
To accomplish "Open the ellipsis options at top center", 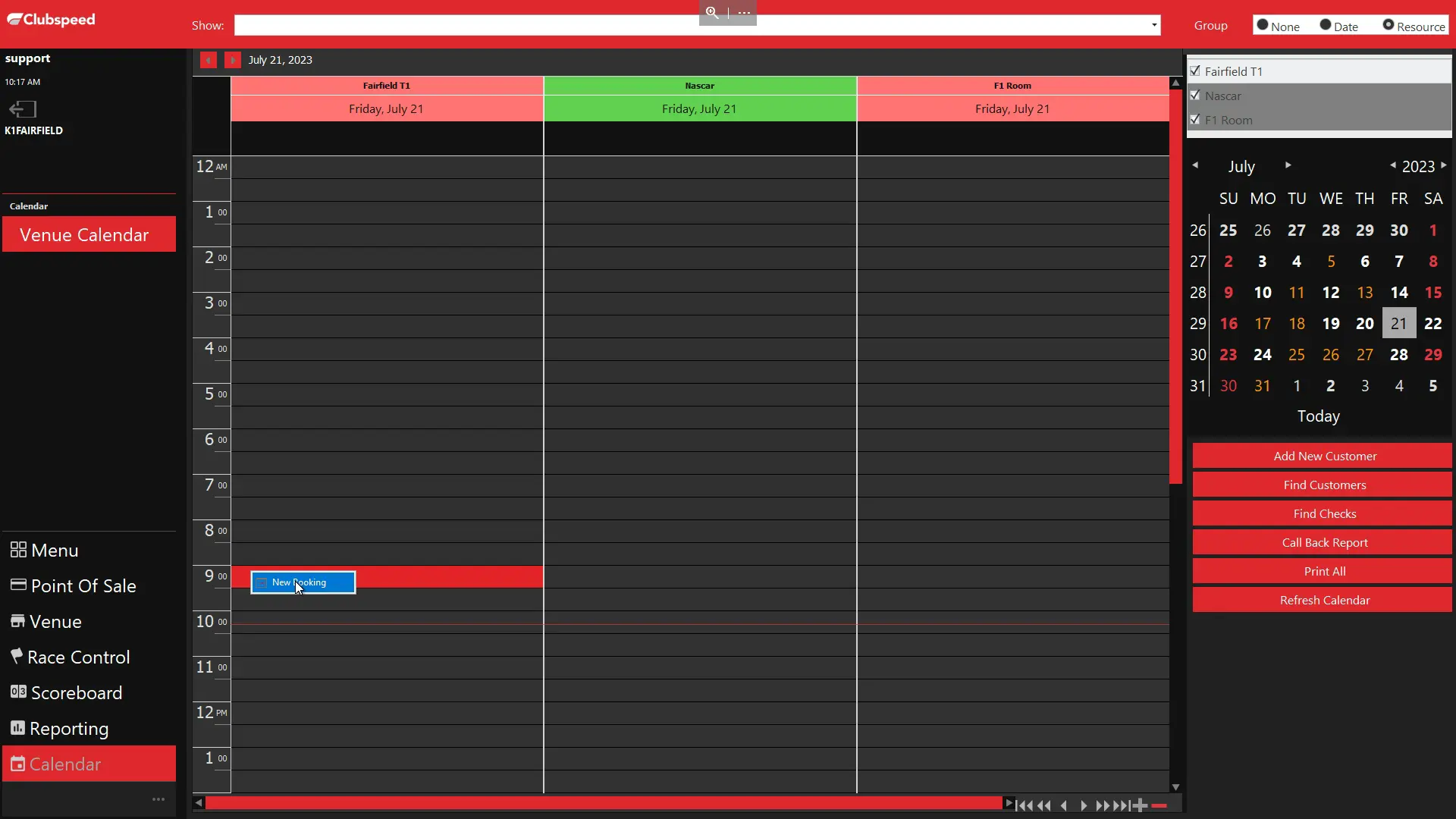I will coord(744,12).
